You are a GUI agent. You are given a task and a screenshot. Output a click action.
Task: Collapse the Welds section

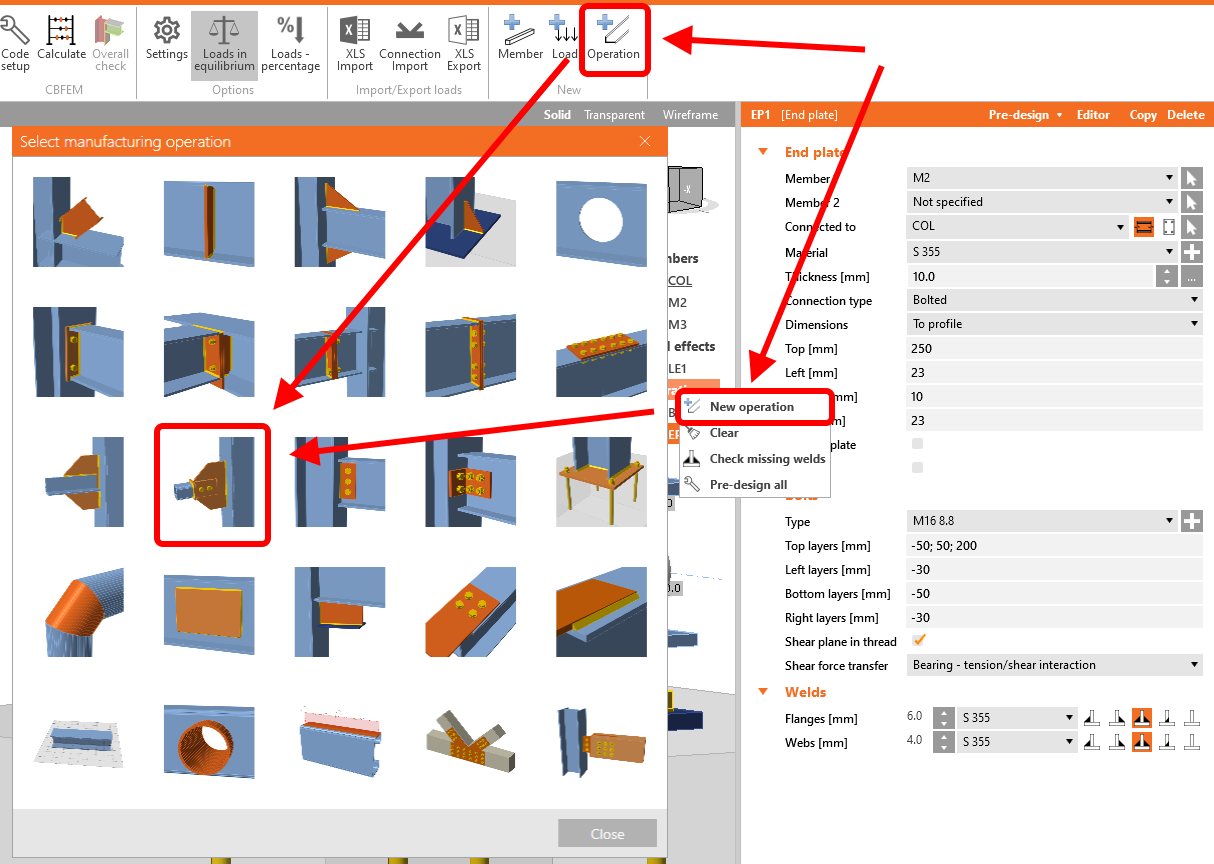(x=763, y=692)
